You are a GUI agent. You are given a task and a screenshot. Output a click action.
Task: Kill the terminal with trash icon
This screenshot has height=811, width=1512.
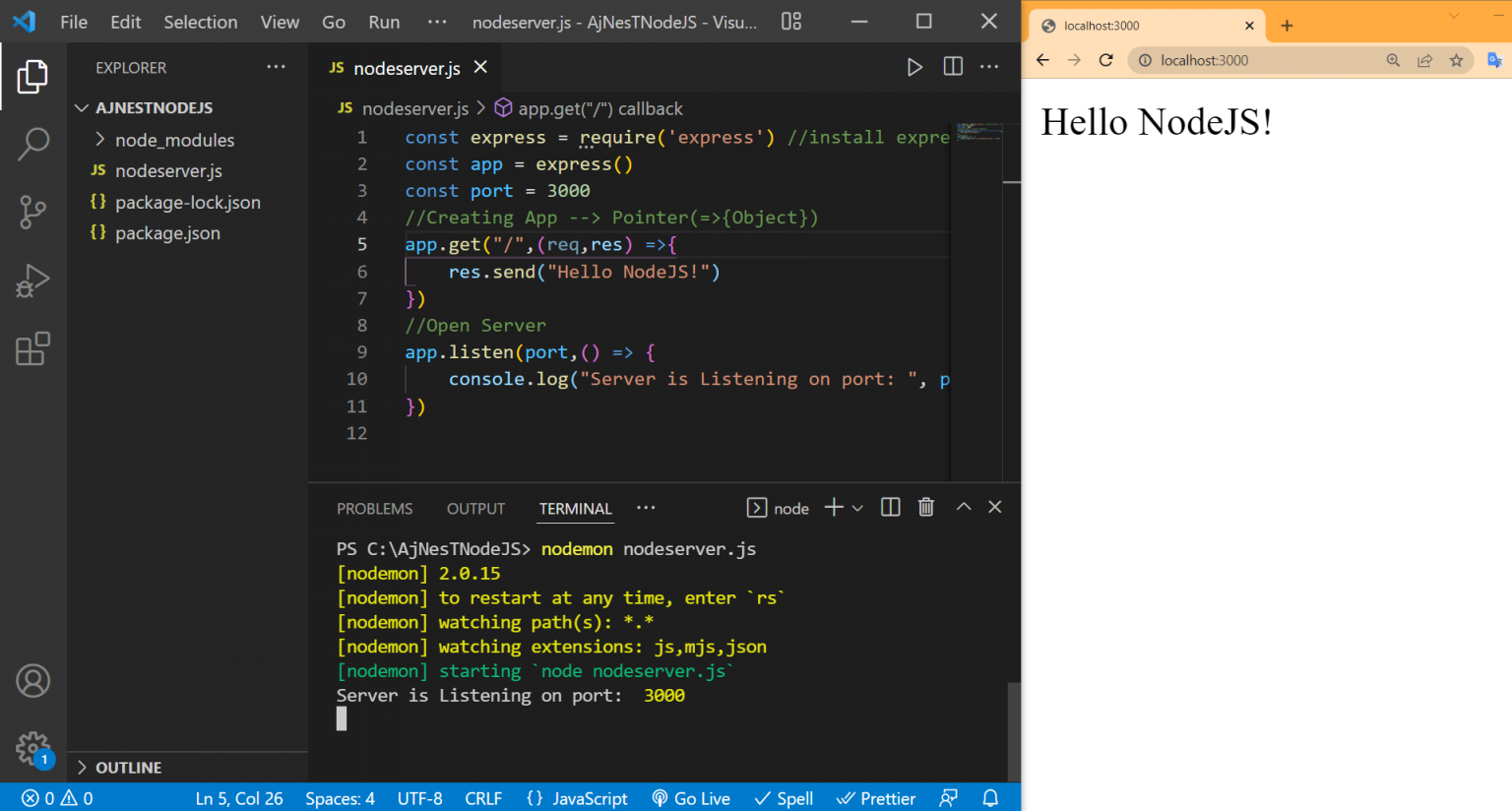tap(926, 507)
